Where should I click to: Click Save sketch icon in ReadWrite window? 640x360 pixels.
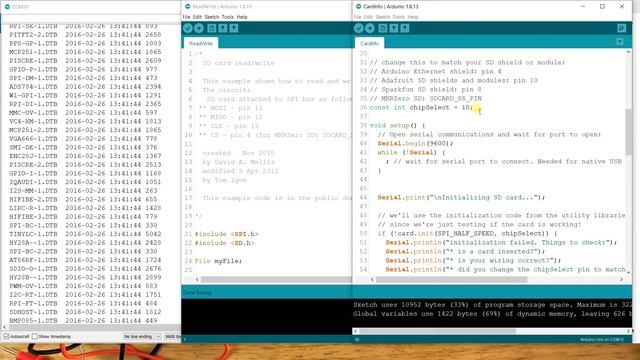click(233, 28)
